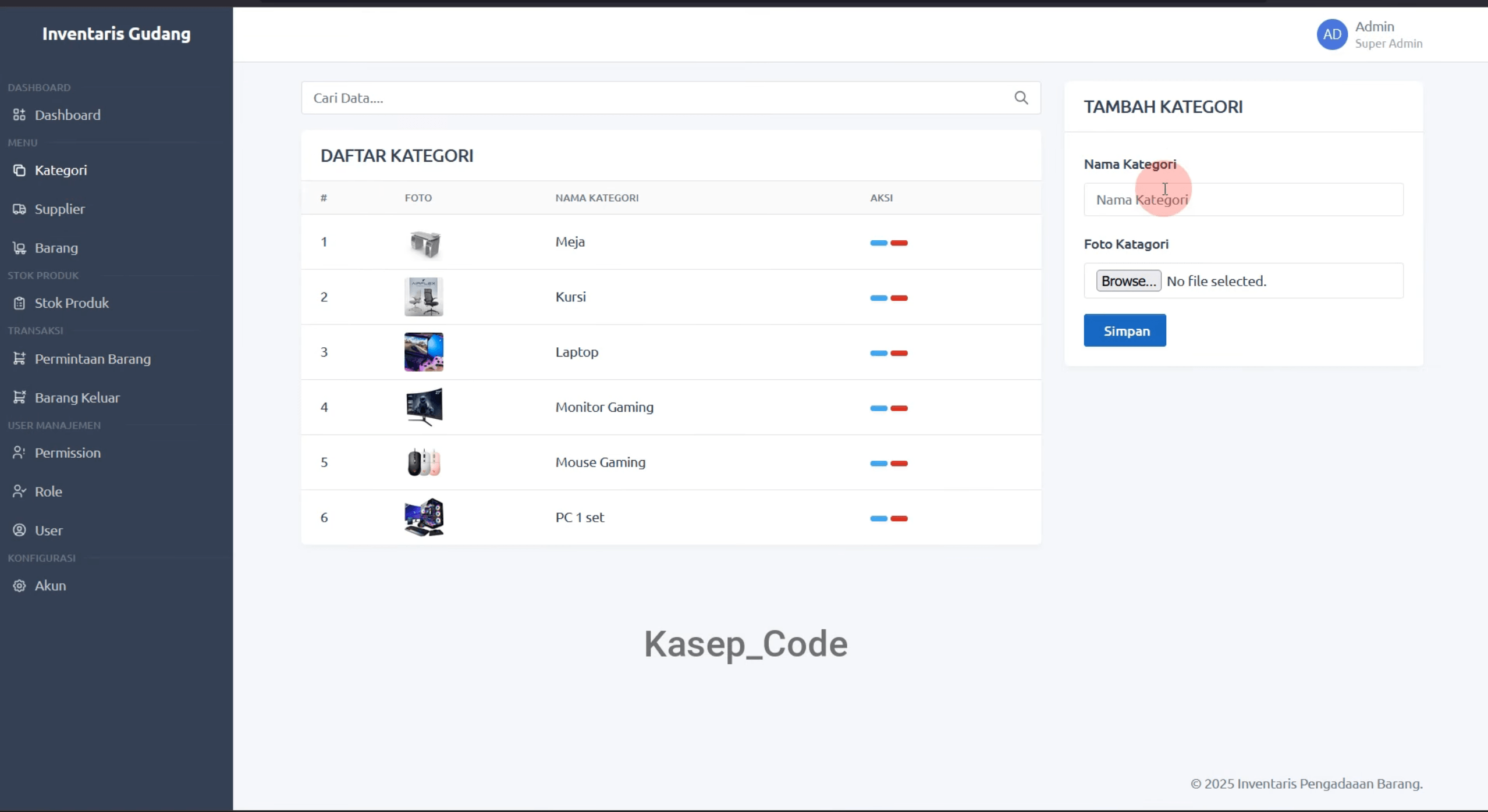Click the Permission user icon
1488x812 pixels.
coord(19,453)
